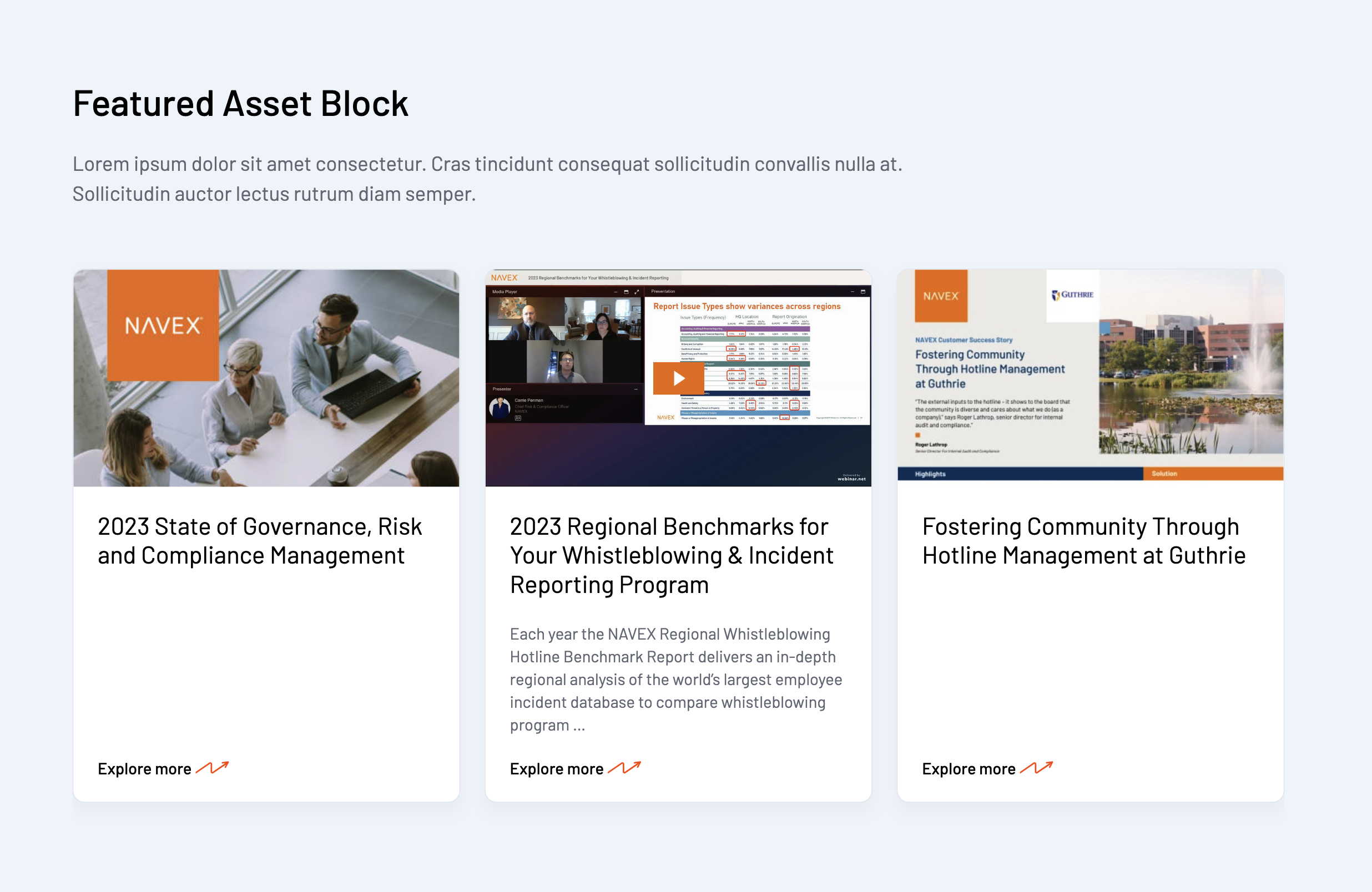Click the Regional Whistleblowing Hotline description text

pyautogui.click(x=675, y=679)
